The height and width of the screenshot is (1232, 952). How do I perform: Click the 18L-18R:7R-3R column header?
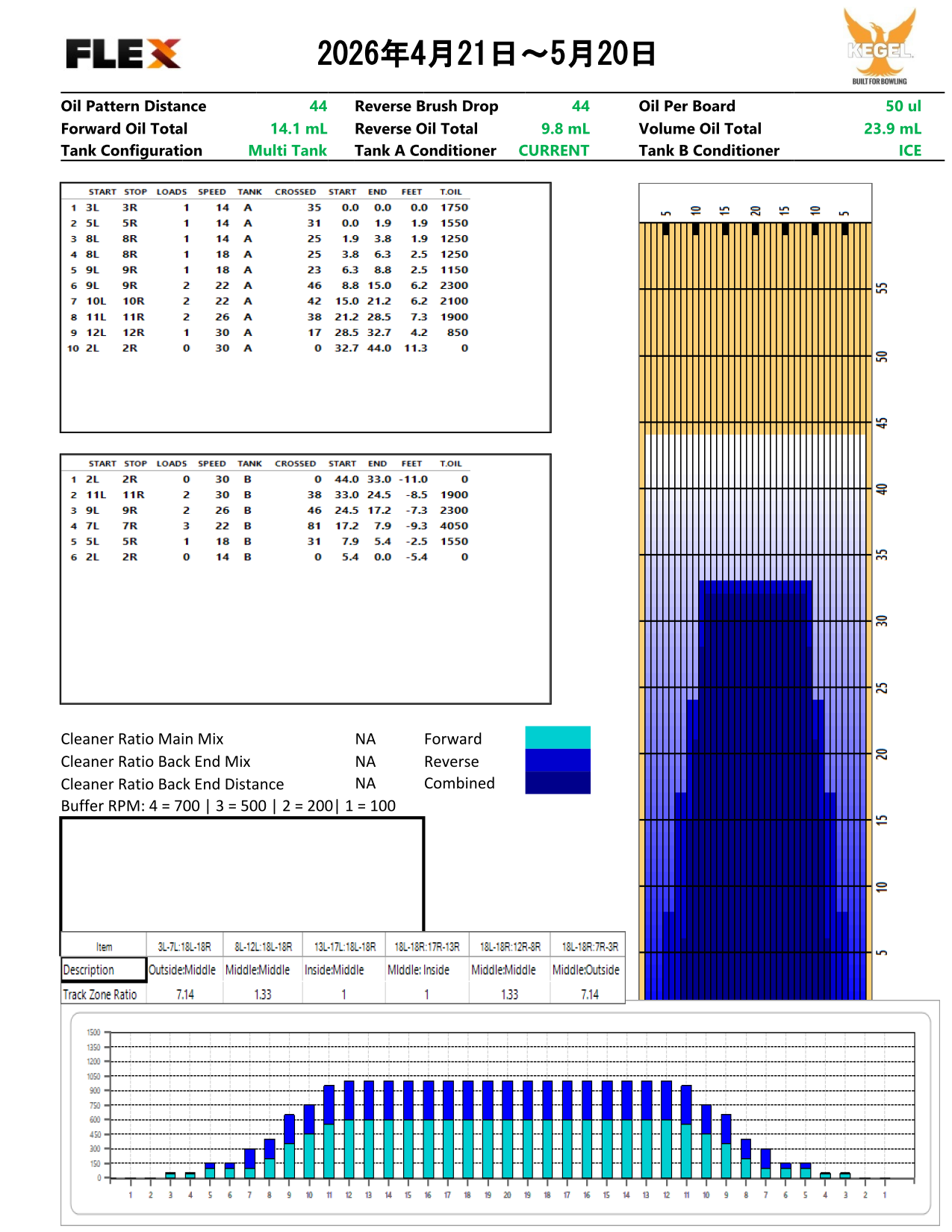pos(589,947)
